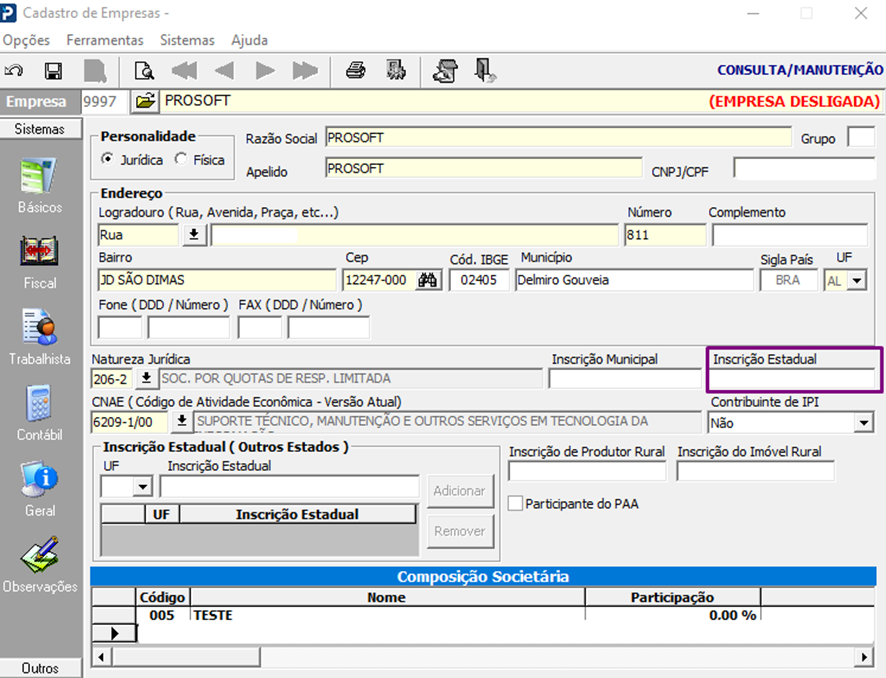
Task: Open the search record magnifier icon
Action: click(144, 71)
